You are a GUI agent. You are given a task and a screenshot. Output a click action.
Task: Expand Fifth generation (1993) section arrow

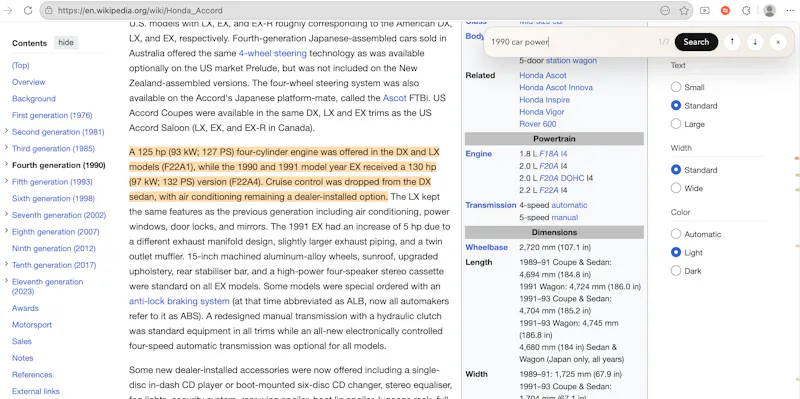(6, 181)
